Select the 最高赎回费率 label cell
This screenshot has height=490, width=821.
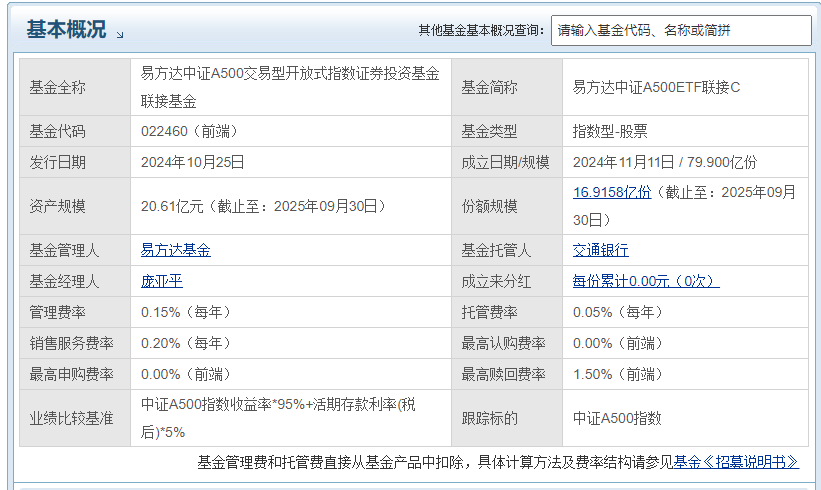[507, 374]
